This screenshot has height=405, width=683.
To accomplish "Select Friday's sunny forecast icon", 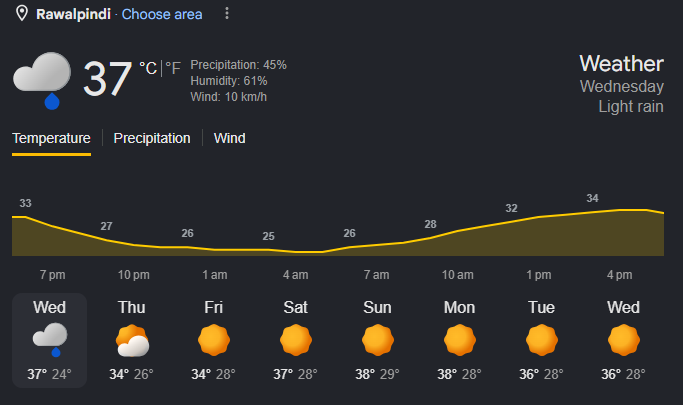I will click(214, 340).
